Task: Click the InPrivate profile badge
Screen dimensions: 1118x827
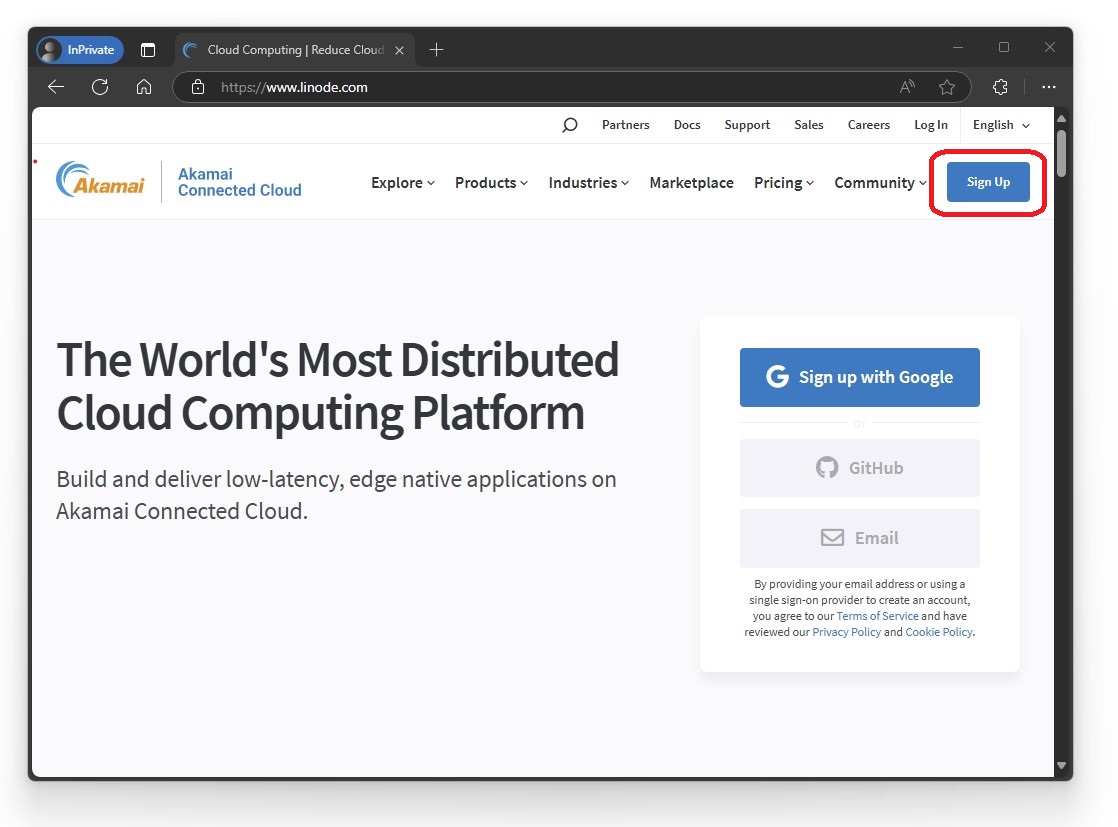Action: pyautogui.click(x=80, y=50)
